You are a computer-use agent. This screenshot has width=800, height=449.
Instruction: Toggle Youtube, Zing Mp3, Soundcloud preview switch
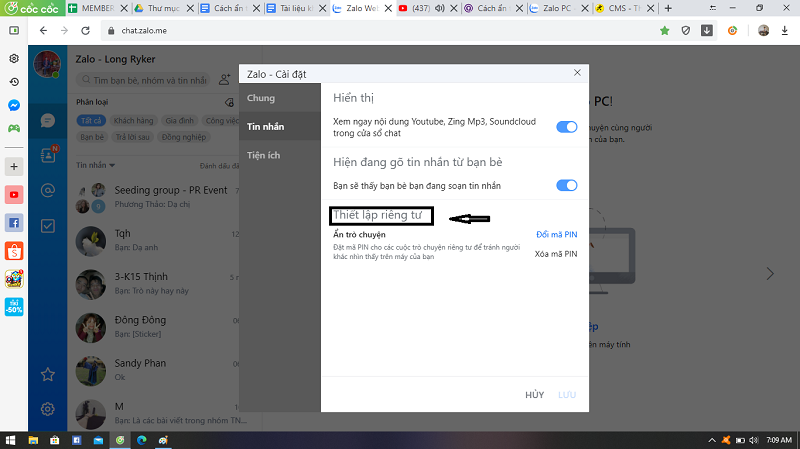pyautogui.click(x=566, y=127)
